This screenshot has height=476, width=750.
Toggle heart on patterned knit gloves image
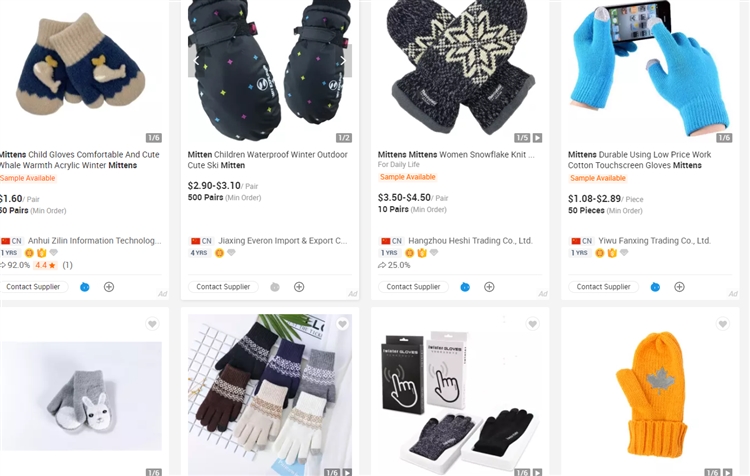(x=342, y=324)
